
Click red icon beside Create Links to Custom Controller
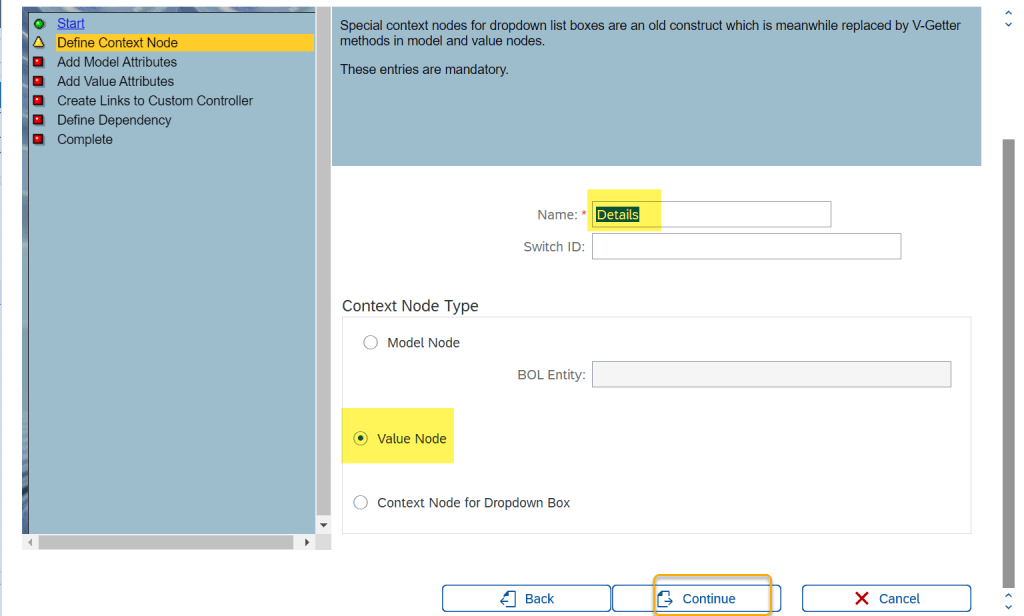point(39,101)
